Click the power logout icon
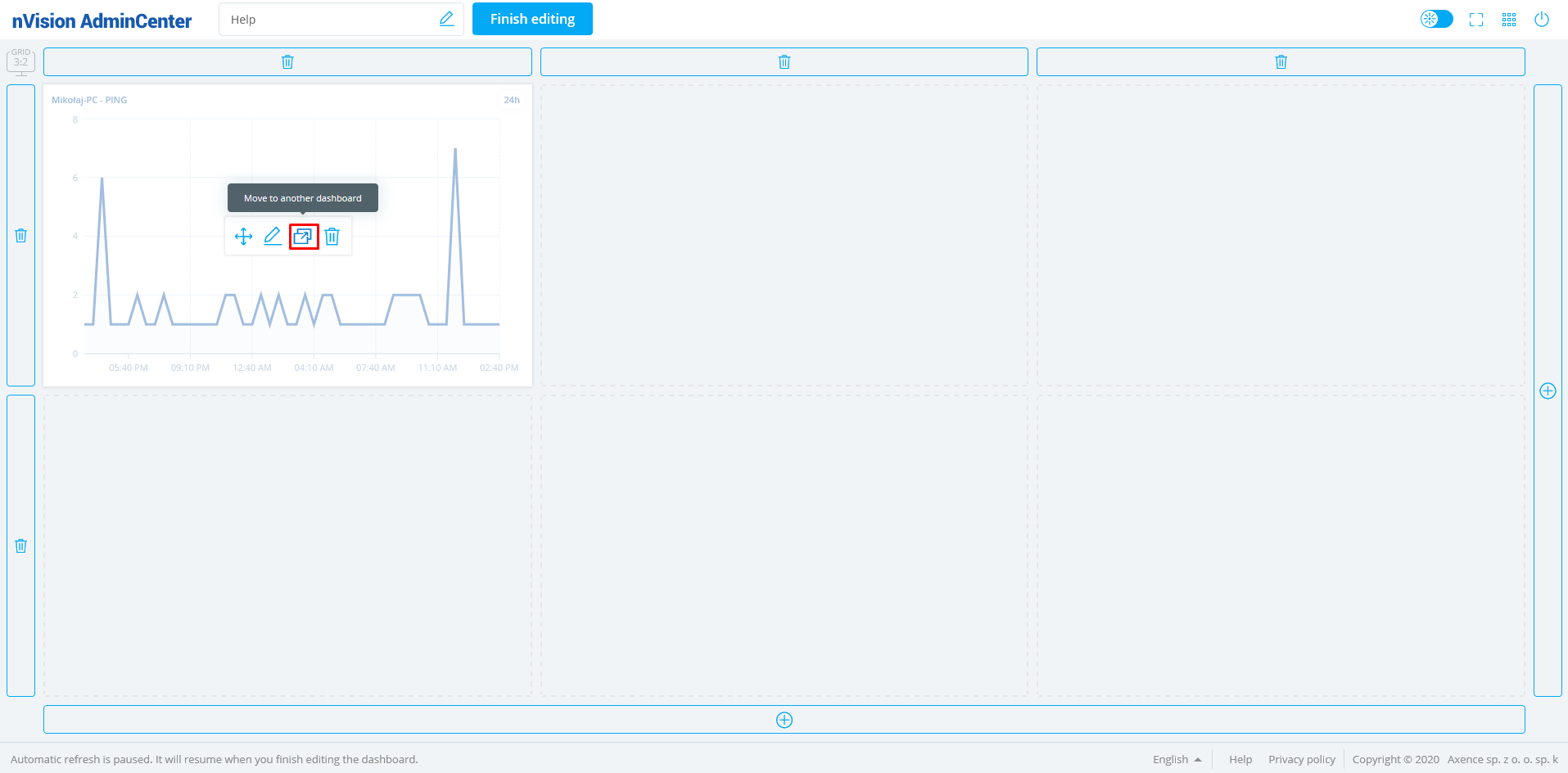This screenshot has width=1568, height=773. pos(1542,20)
